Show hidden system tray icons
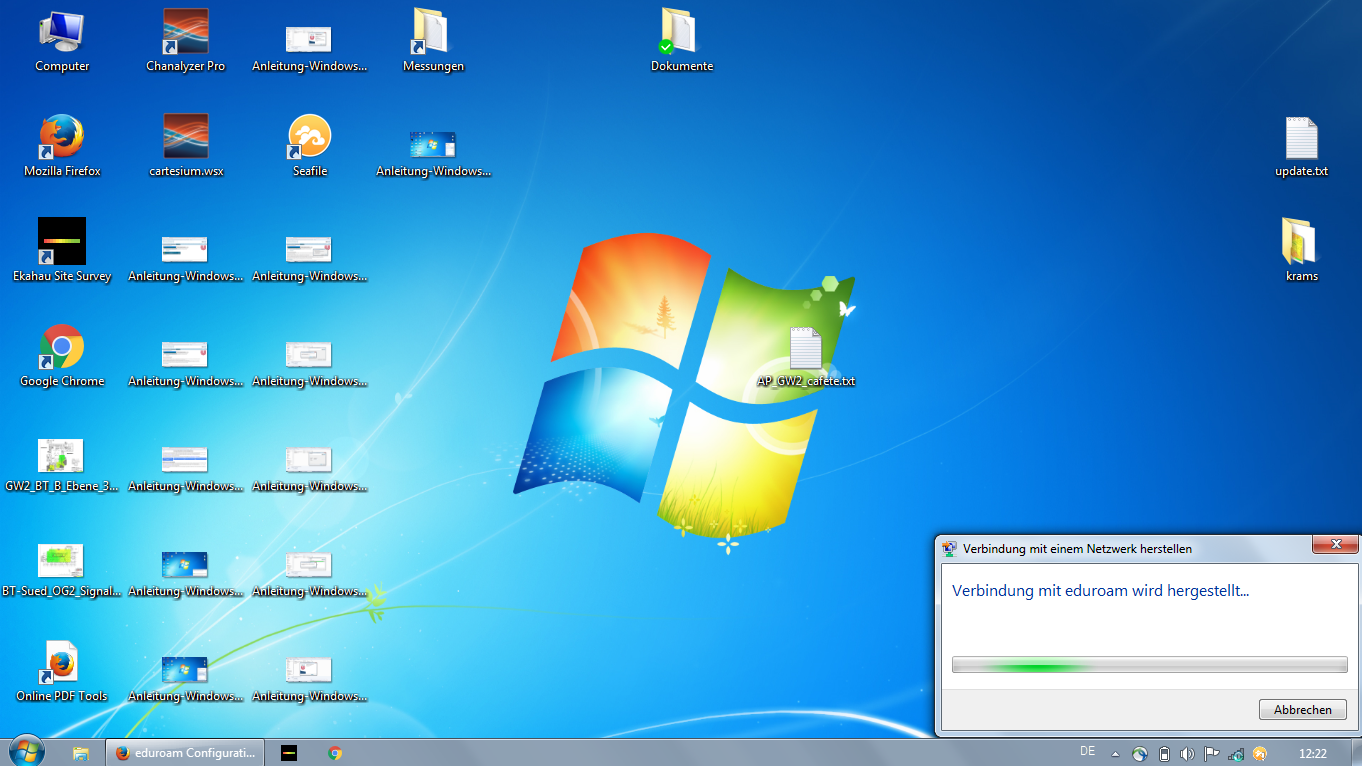The width and height of the screenshot is (1362, 766). (x=1116, y=754)
